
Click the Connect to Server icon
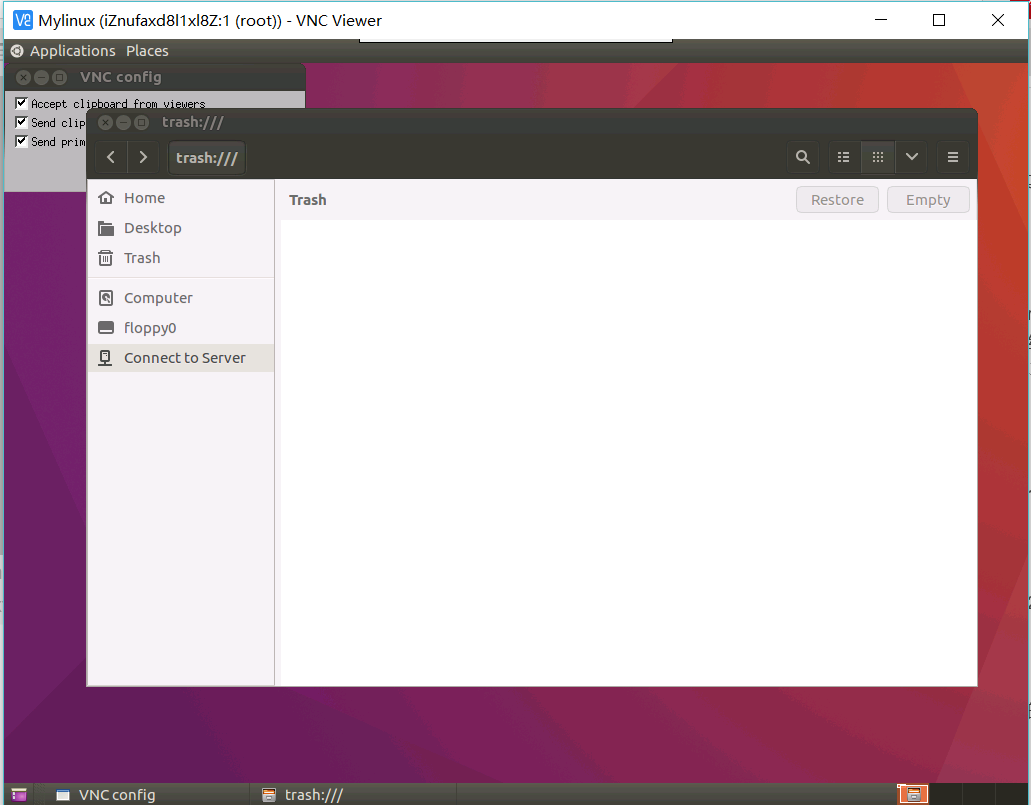[x=105, y=358]
